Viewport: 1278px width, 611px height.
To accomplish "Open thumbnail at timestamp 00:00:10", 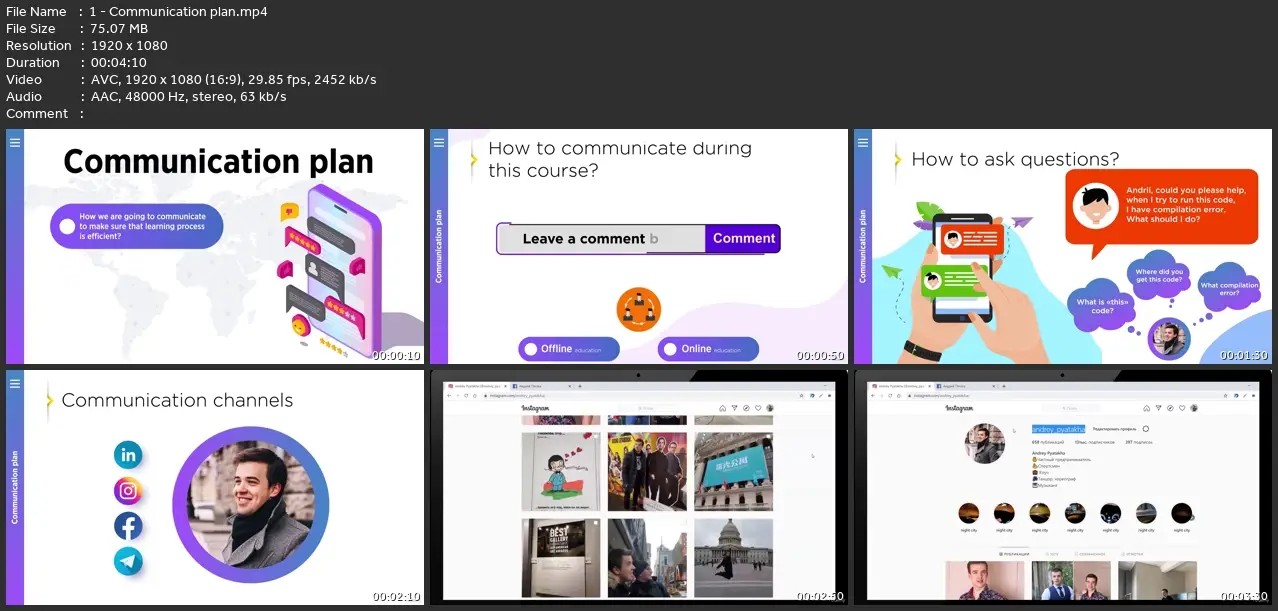I will pyautogui.click(x=215, y=246).
